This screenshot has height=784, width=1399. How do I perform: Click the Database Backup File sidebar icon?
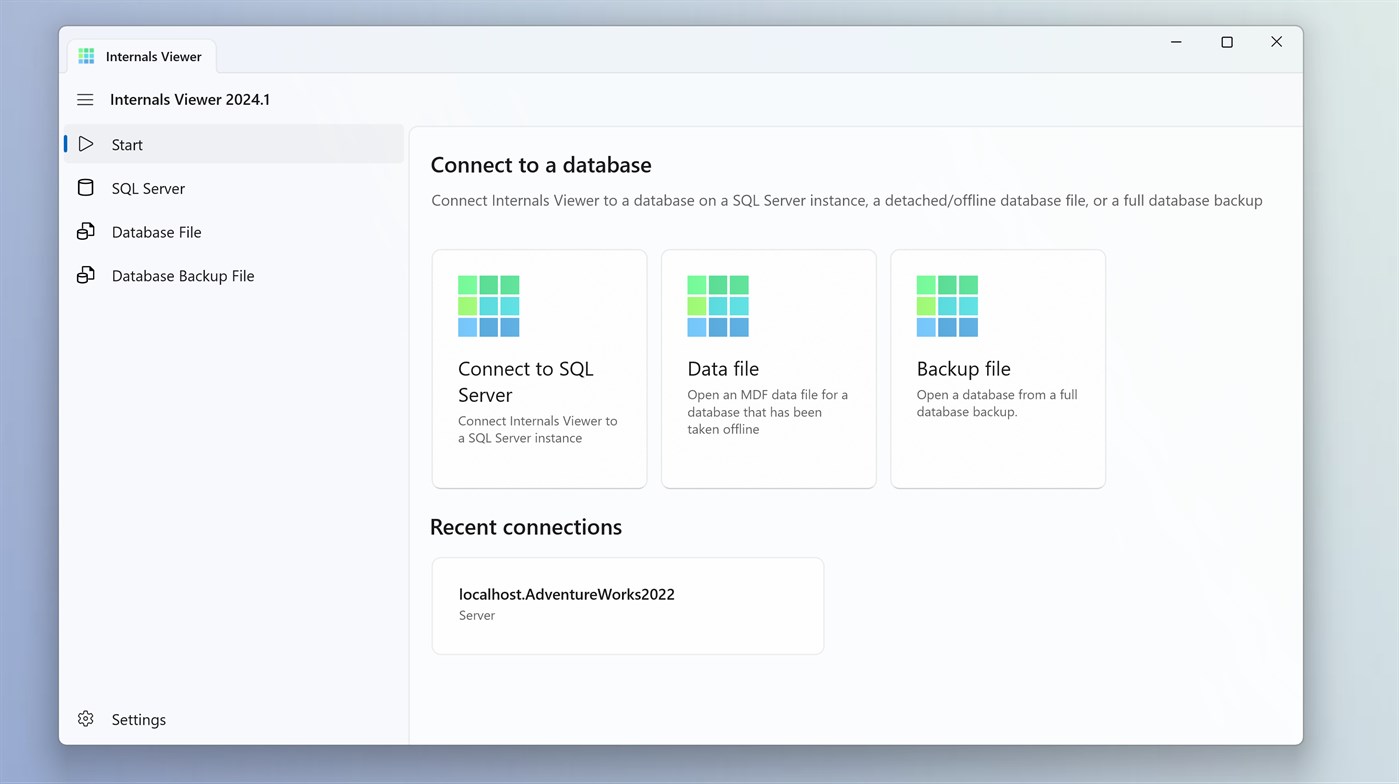[x=86, y=275]
